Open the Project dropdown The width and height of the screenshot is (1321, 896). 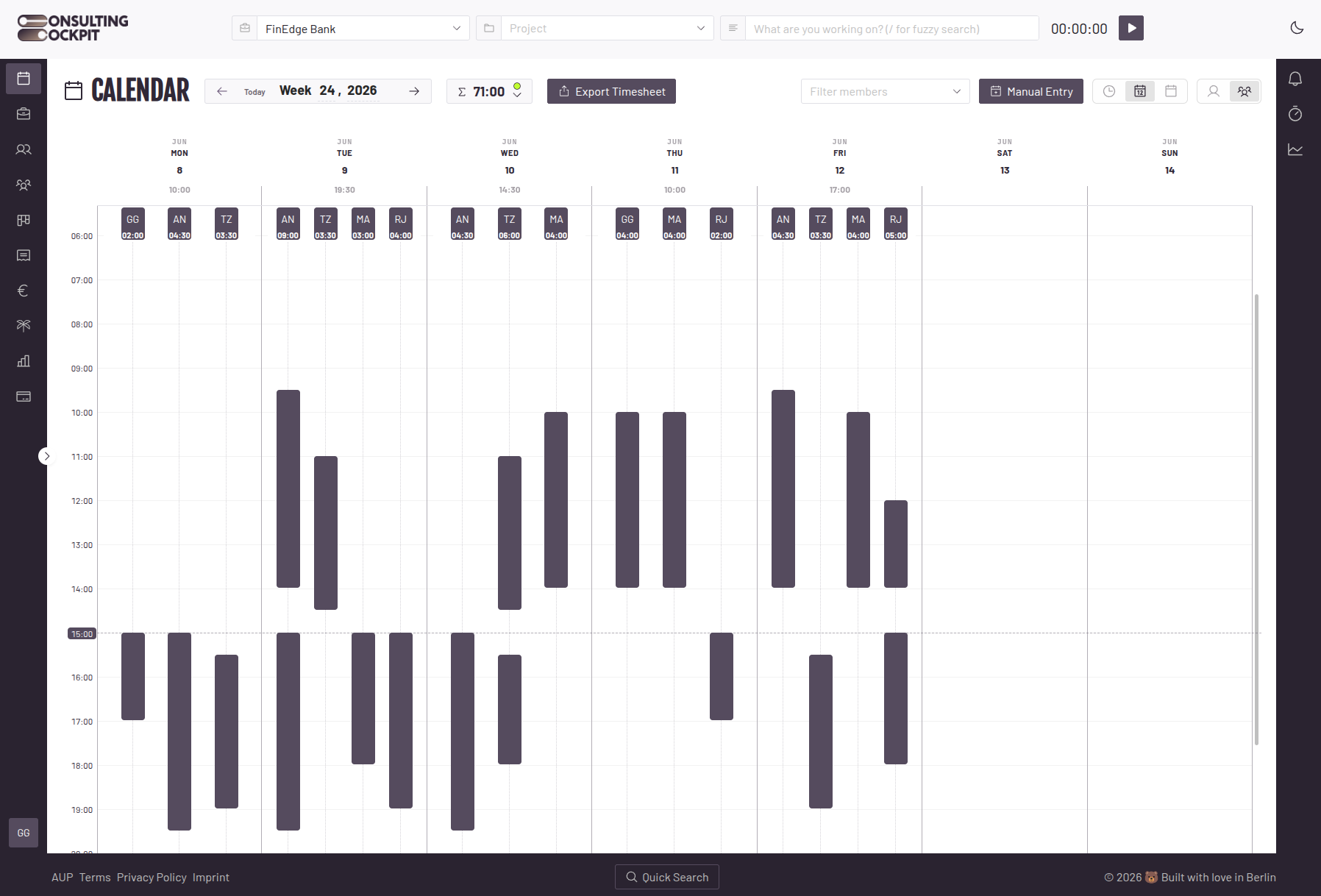tap(607, 29)
